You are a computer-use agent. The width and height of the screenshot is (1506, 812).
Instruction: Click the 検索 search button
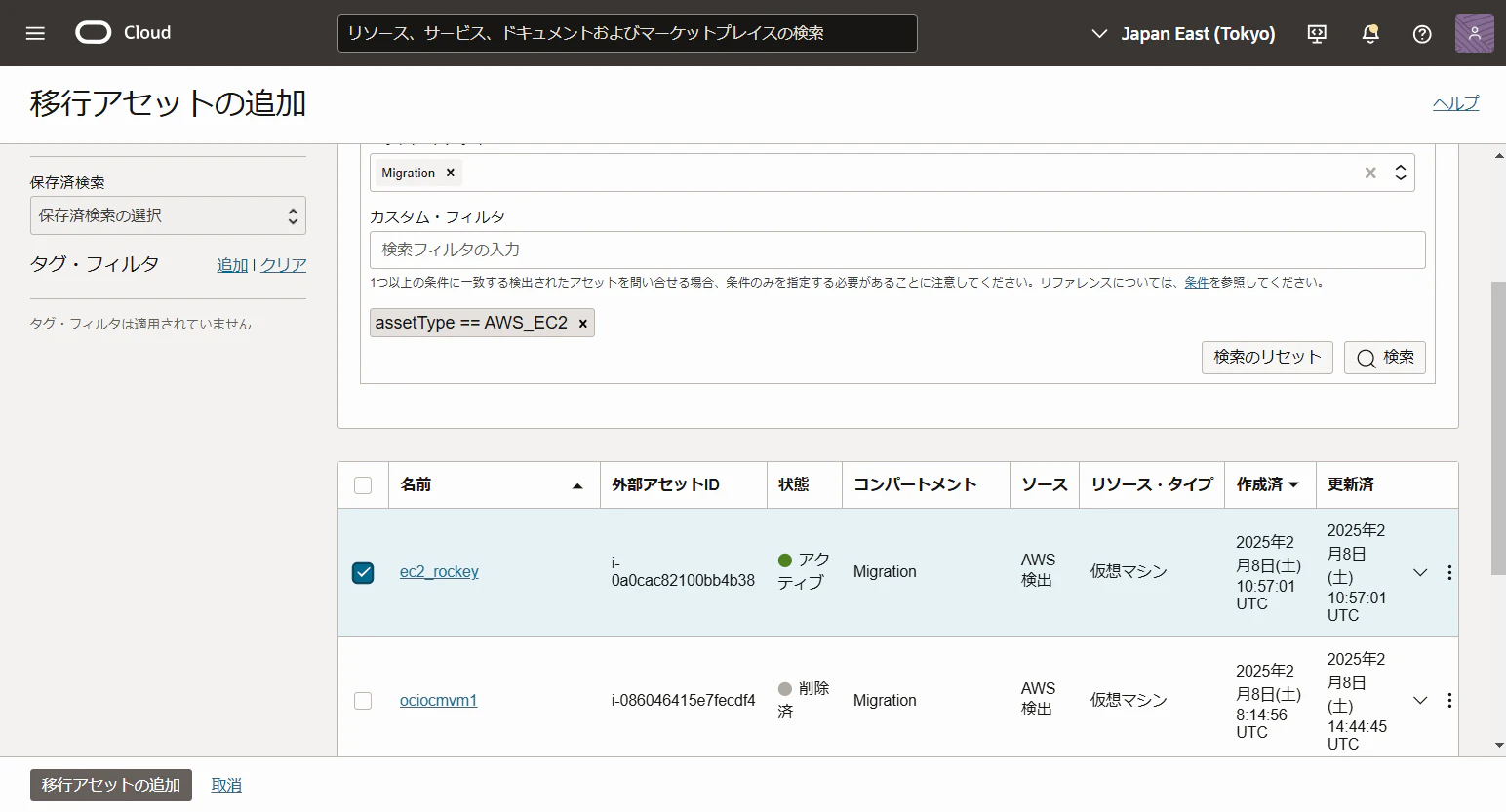click(1384, 358)
